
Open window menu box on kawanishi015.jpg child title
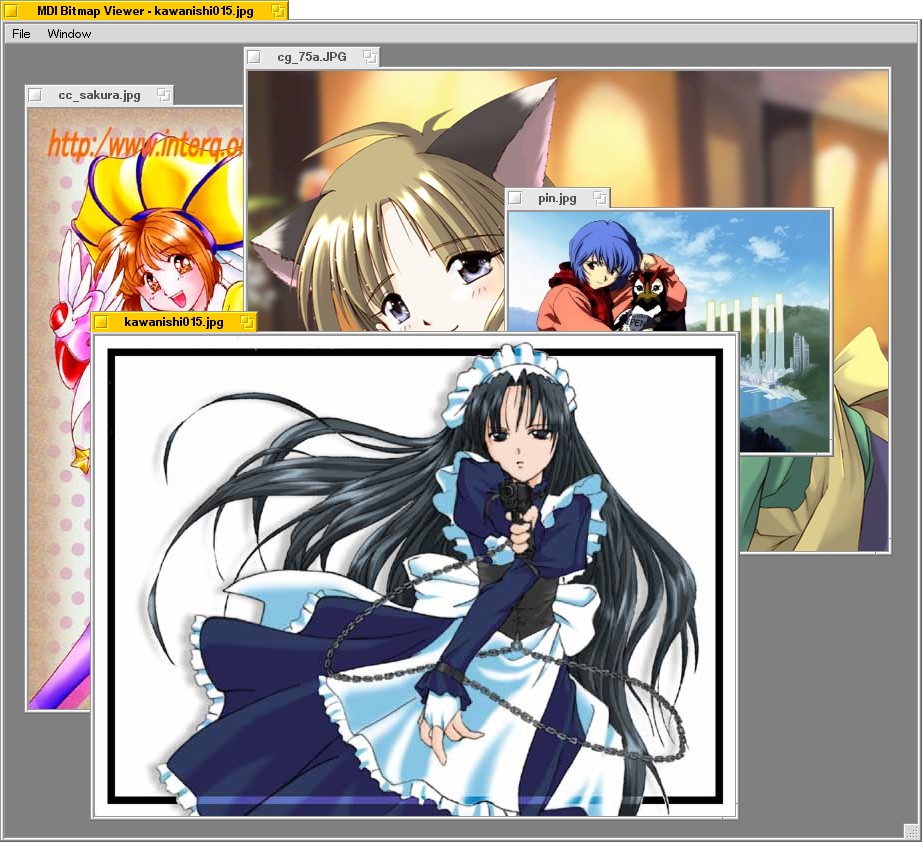coord(101,322)
